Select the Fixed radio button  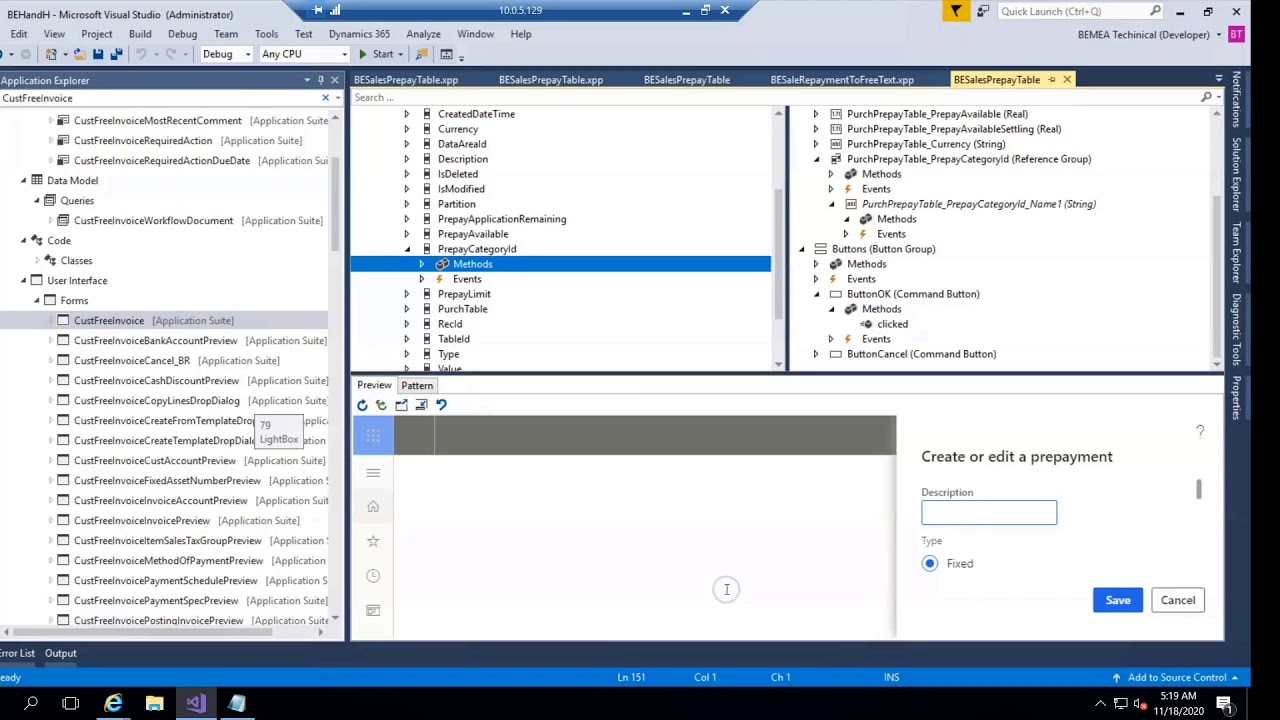[x=930, y=564]
